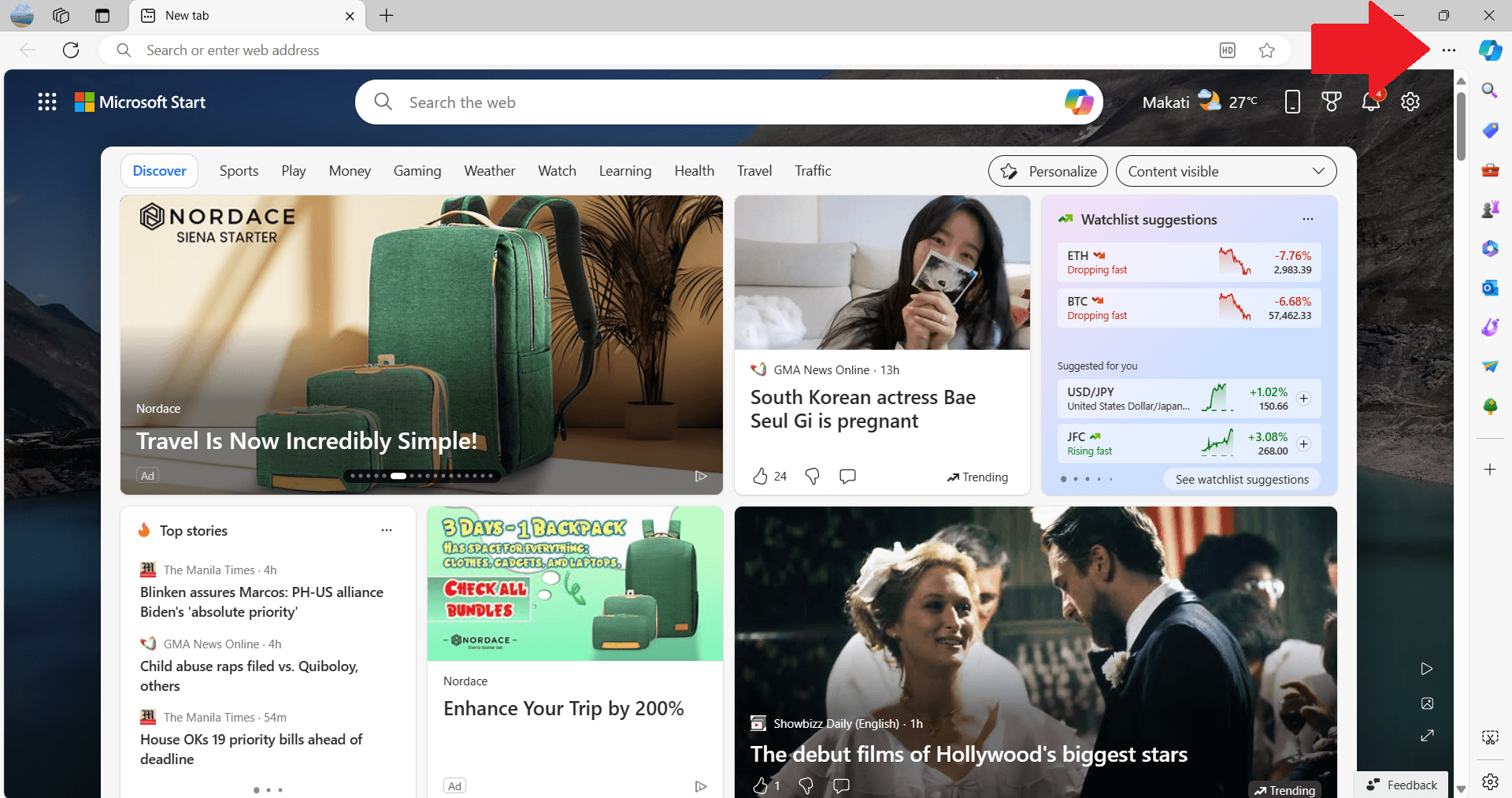The height and width of the screenshot is (798, 1512).
Task: Click the BTC Dropping fast row
Action: click(1189, 308)
